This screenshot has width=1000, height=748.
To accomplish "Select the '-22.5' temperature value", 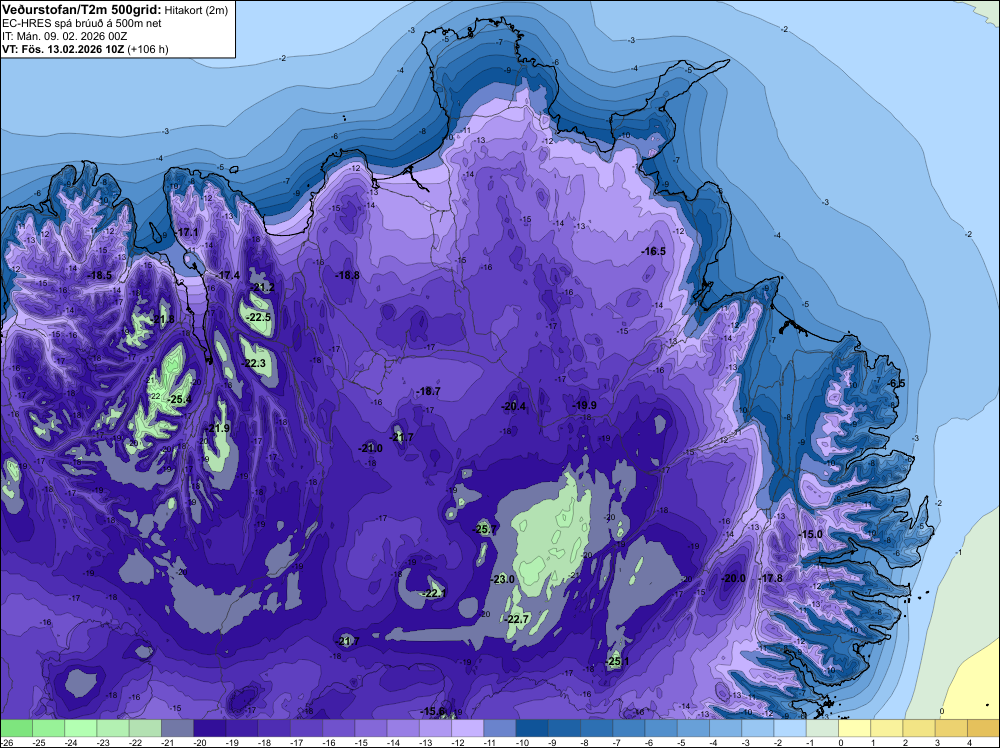I will [258, 318].
